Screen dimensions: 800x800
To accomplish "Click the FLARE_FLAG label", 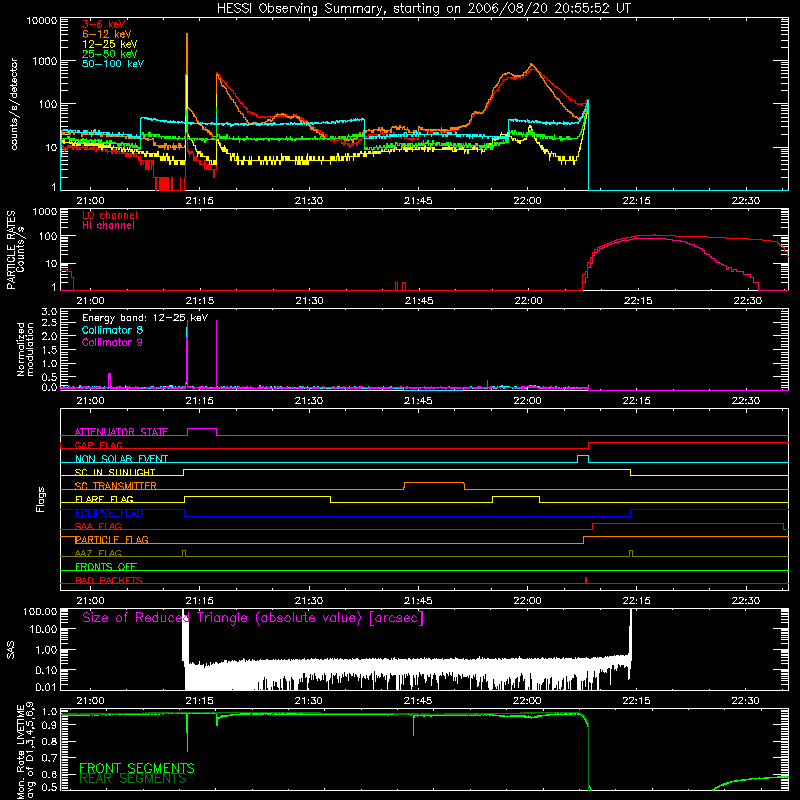I will click(x=104, y=499).
